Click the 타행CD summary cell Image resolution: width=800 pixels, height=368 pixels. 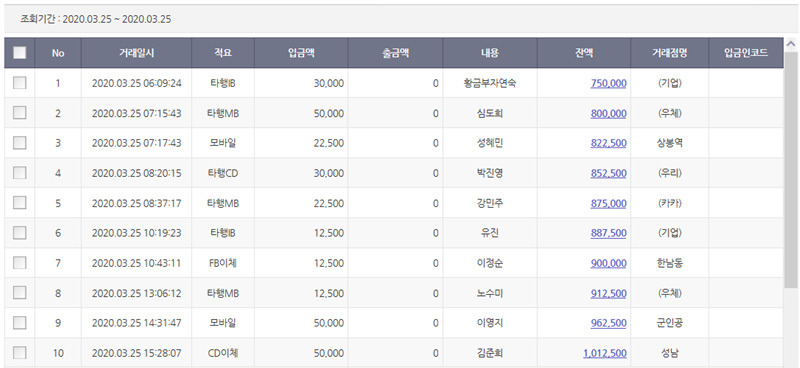223,174
